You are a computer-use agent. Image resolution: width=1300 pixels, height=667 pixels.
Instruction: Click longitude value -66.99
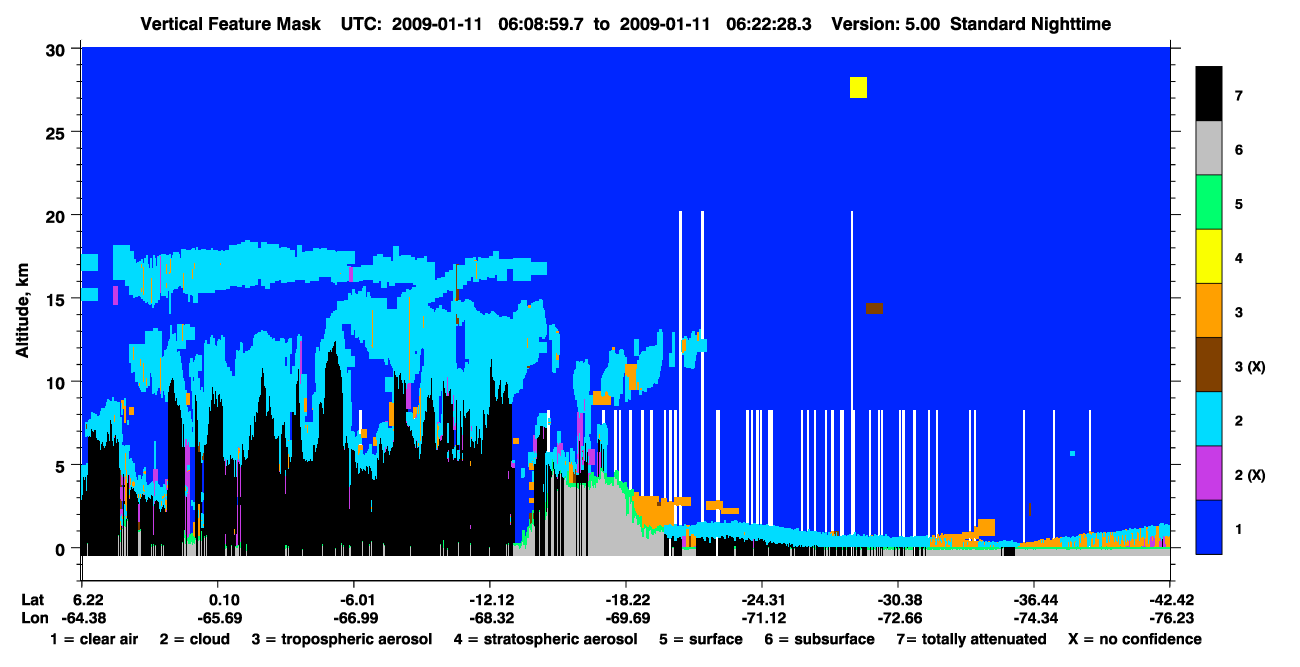click(354, 618)
